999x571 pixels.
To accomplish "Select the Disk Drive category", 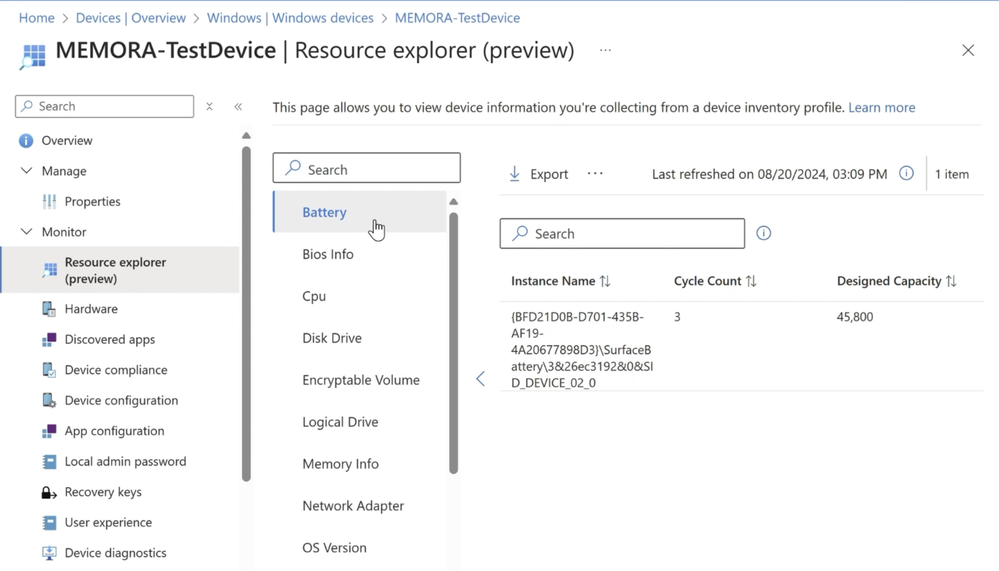I will point(360,338).
